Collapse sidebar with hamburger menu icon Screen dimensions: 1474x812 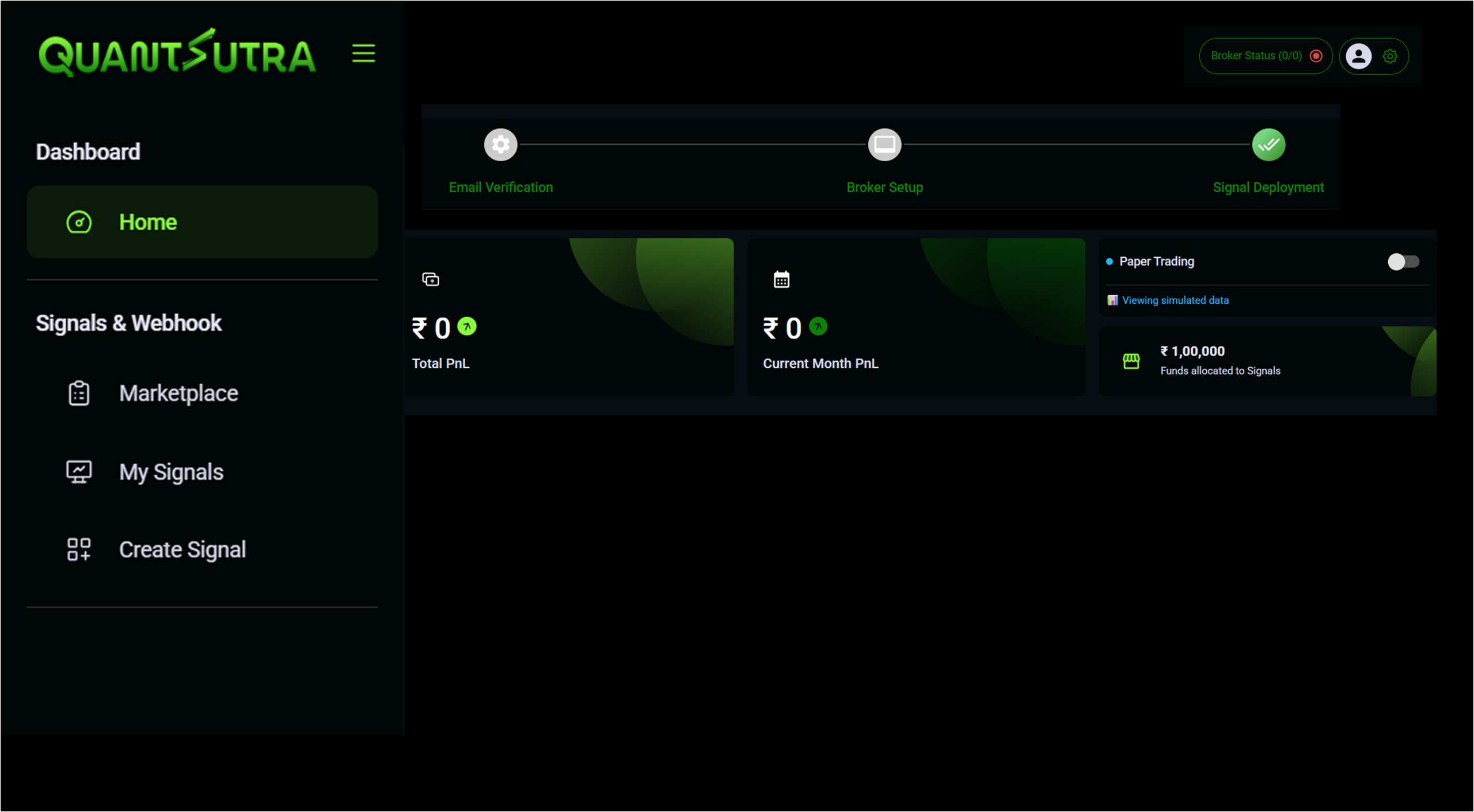pyautogui.click(x=364, y=54)
